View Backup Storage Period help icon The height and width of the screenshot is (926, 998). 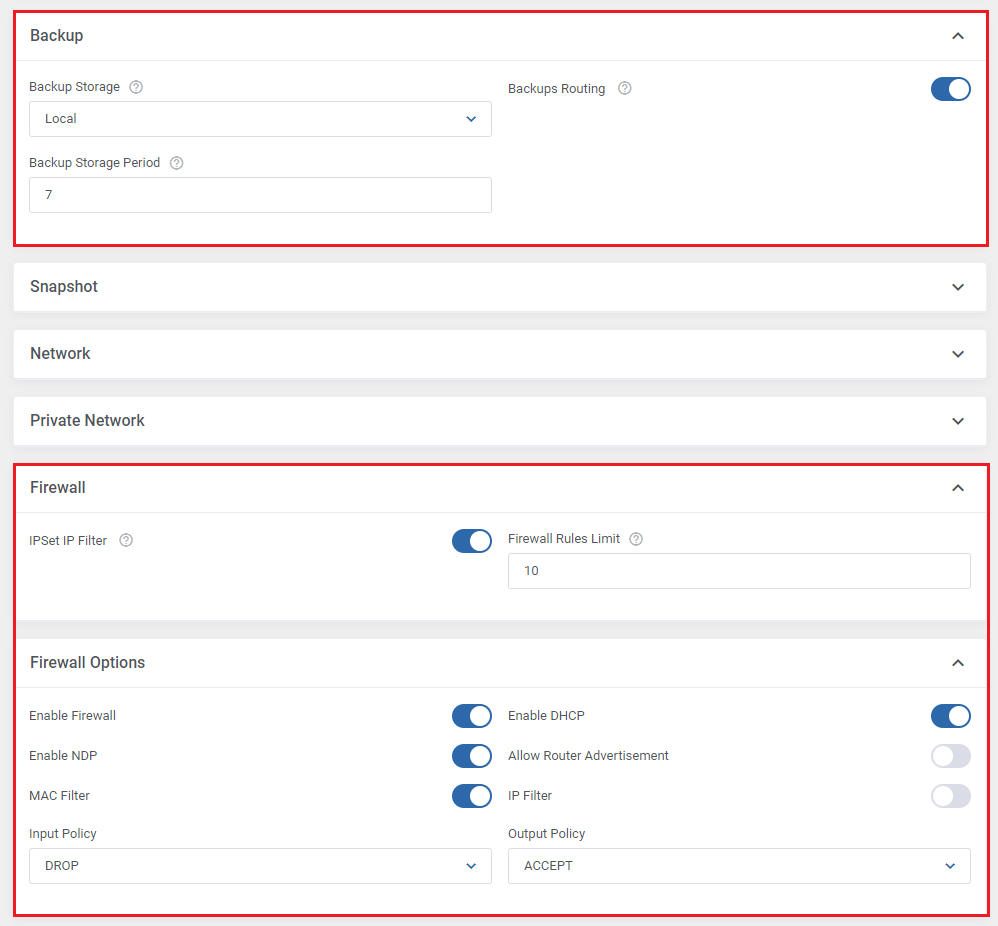point(177,163)
